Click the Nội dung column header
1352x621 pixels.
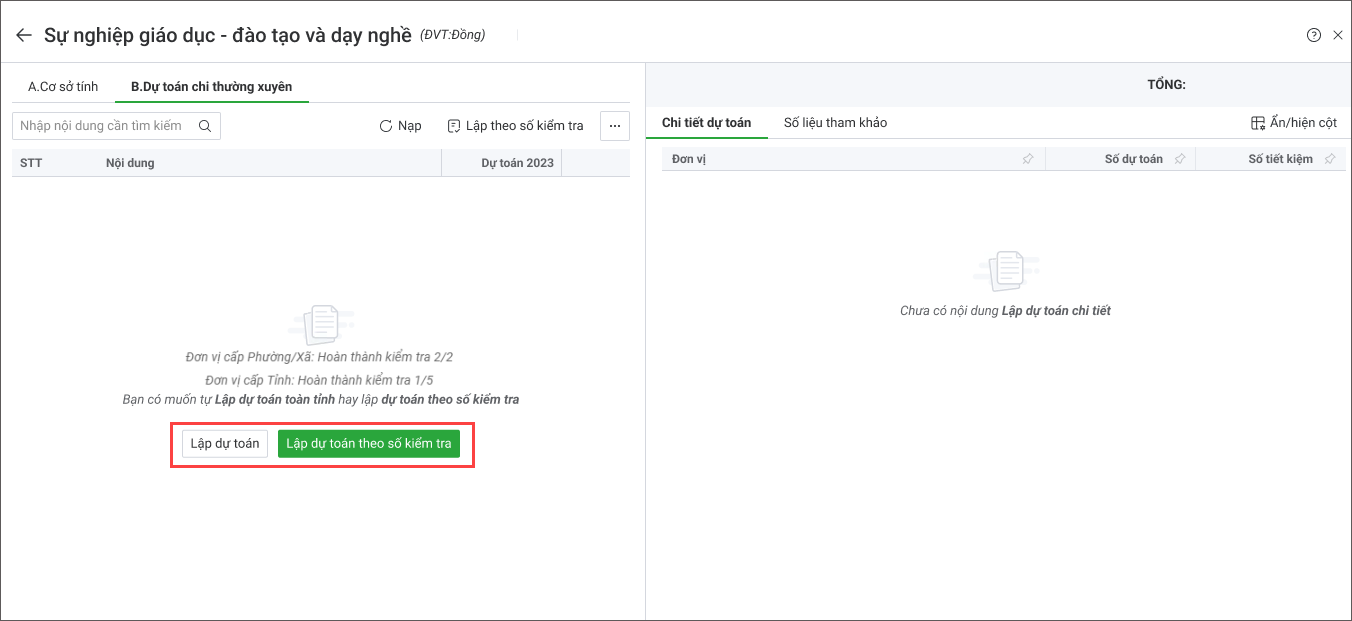(x=130, y=163)
